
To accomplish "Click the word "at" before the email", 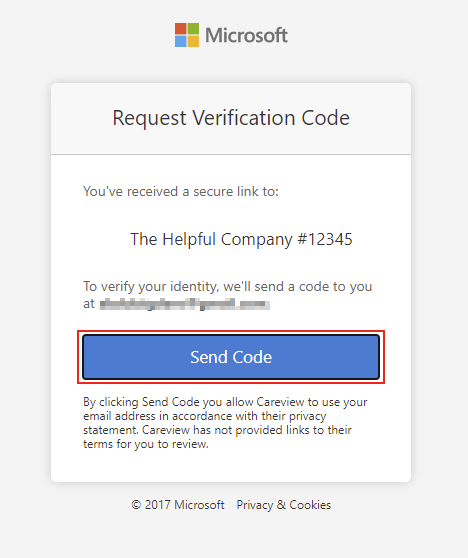I will 89,304.
